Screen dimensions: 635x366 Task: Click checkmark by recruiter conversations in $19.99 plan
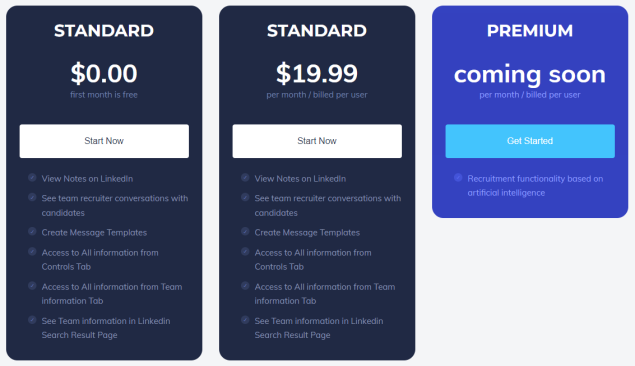245,197
